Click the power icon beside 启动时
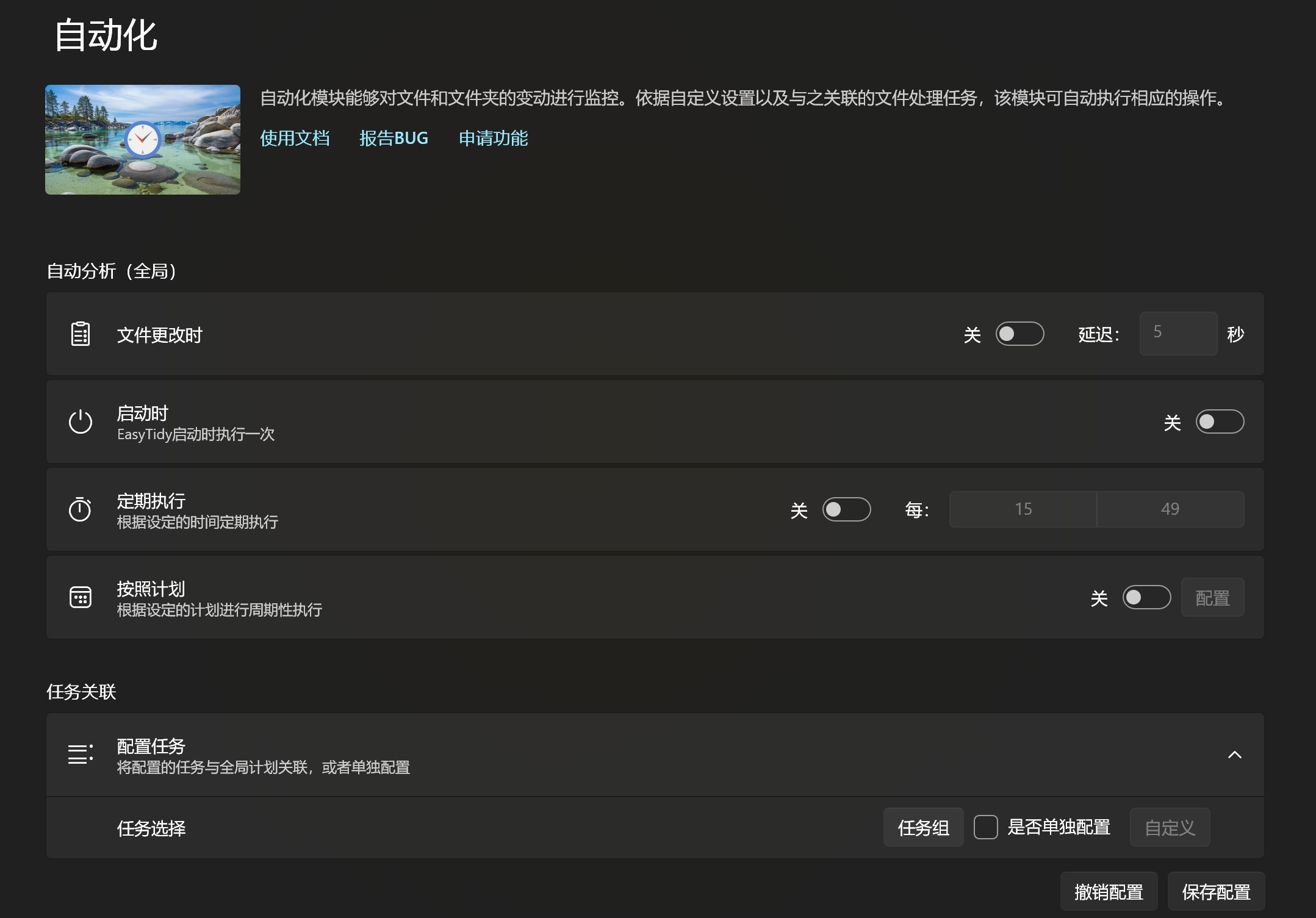This screenshot has width=1316, height=918. coord(80,421)
